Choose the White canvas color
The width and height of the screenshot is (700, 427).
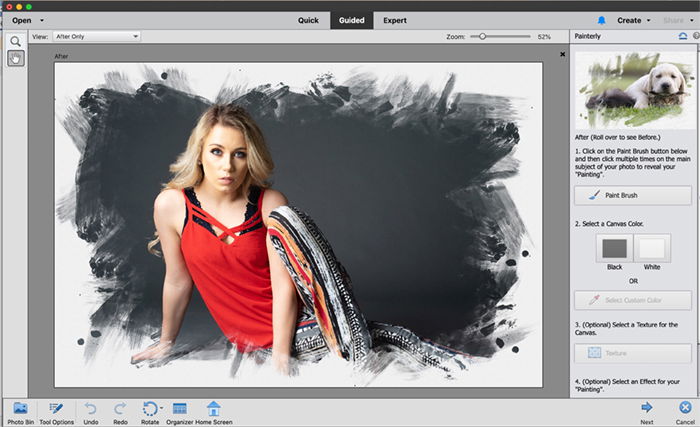[x=652, y=248]
